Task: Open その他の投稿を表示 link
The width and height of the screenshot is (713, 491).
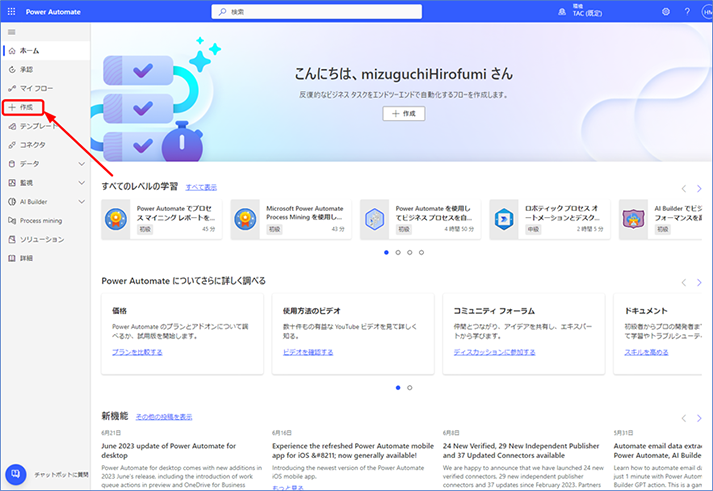Action: click(x=164, y=417)
